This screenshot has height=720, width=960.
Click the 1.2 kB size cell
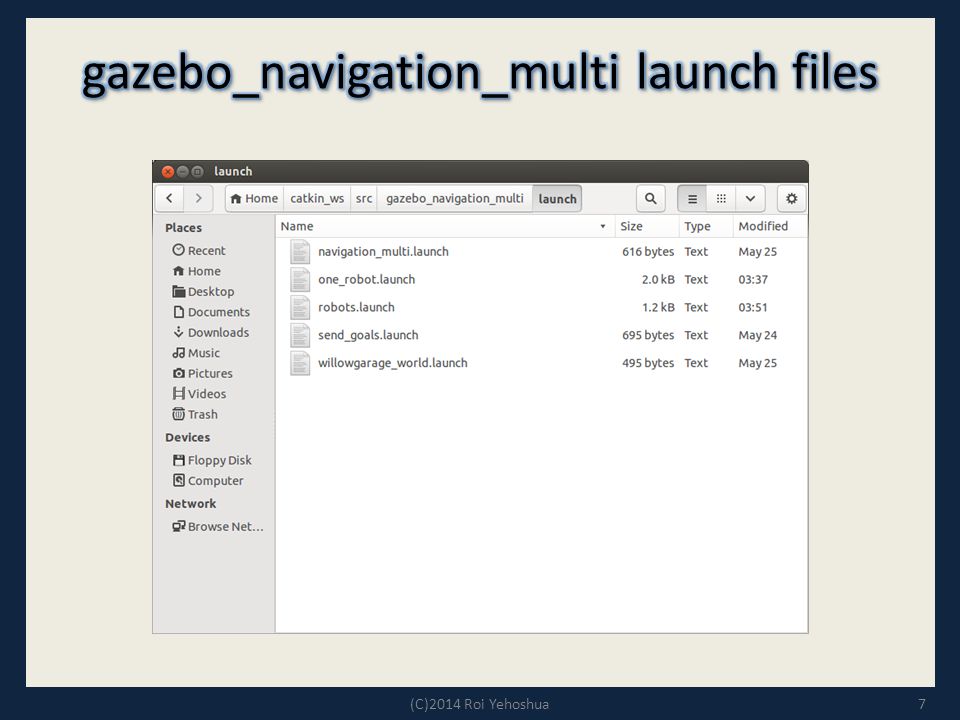(x=658, y=307)
